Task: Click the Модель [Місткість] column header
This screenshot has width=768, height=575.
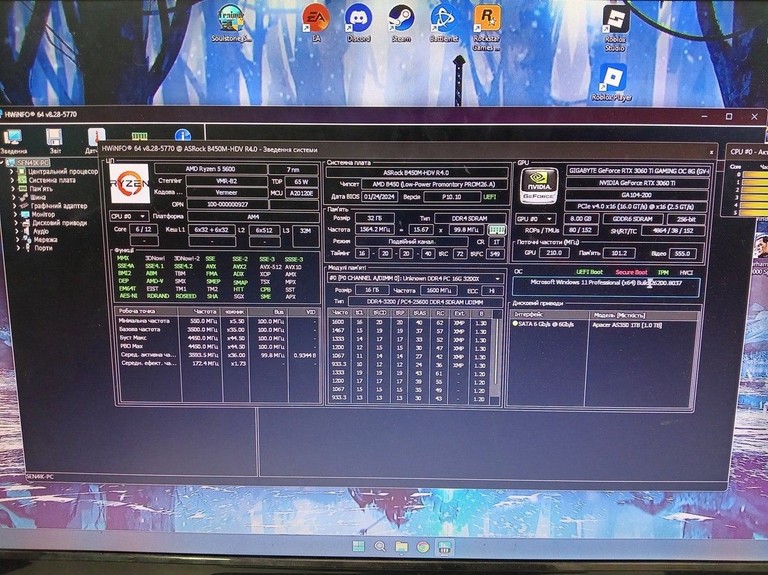Action: click(x=642, y=315)
